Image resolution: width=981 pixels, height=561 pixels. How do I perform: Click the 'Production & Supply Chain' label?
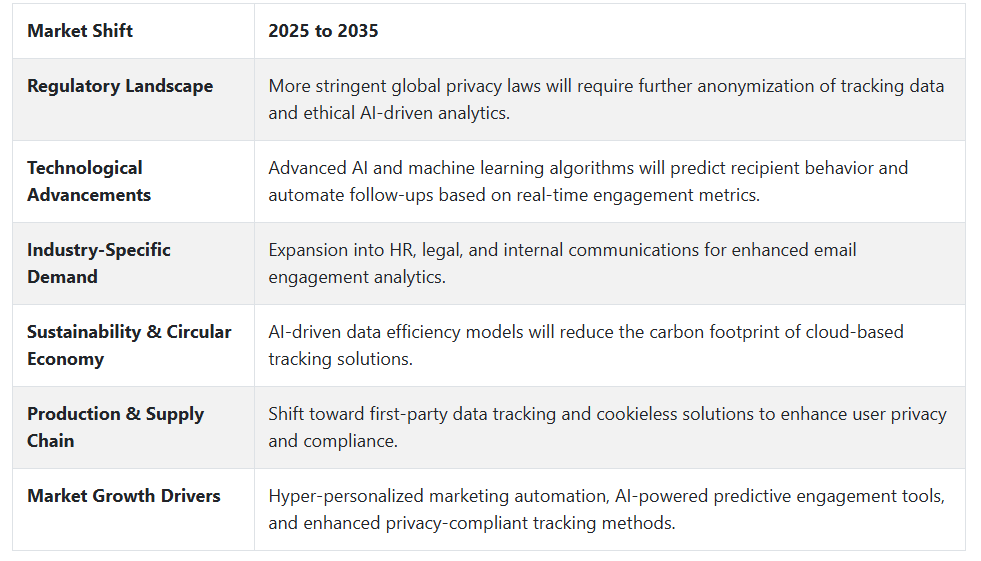[115, 427]
